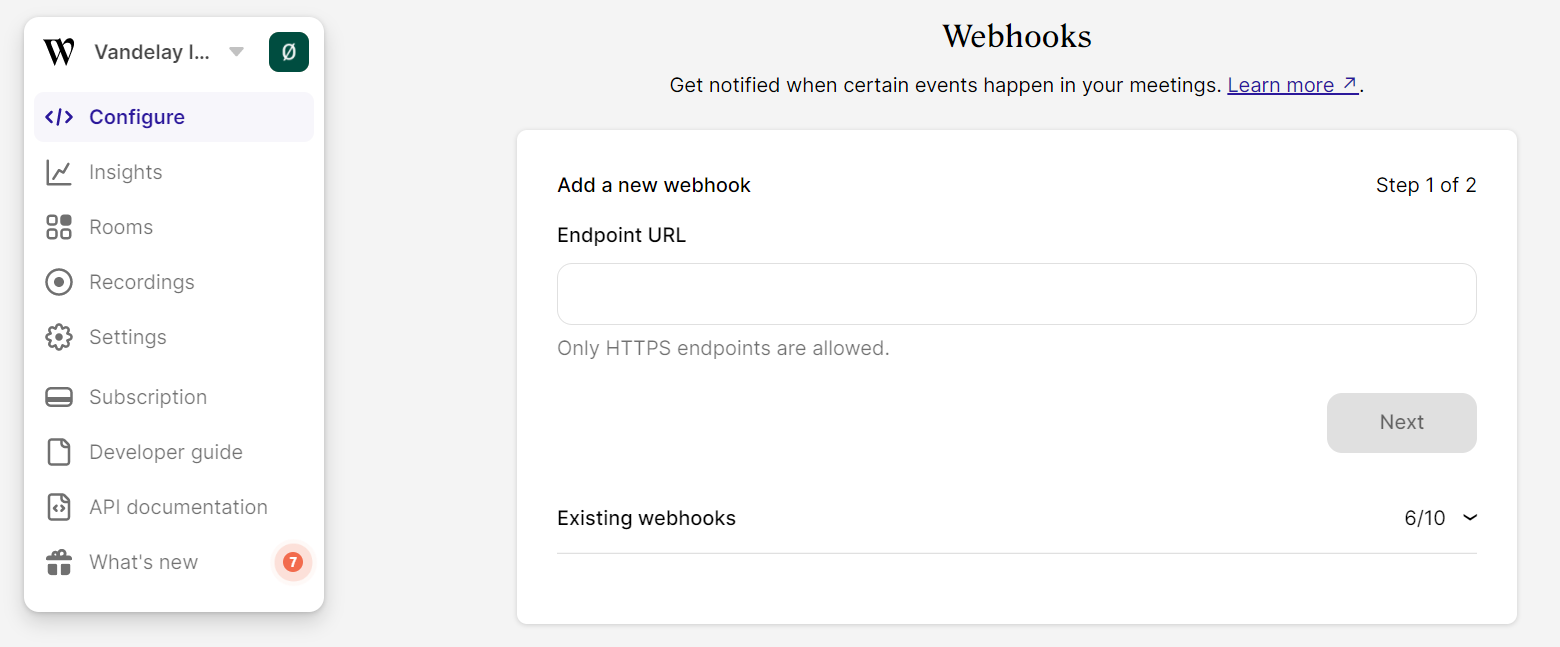Click the Insights chart icon
The width and height of the screenshot is (1560, 647).
[59, 172]
